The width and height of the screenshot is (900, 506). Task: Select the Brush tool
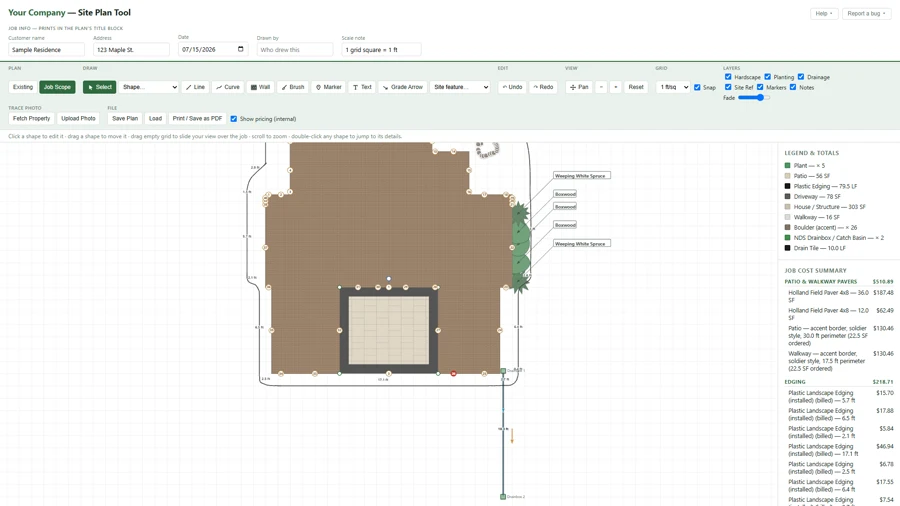(x=293, y=87)
